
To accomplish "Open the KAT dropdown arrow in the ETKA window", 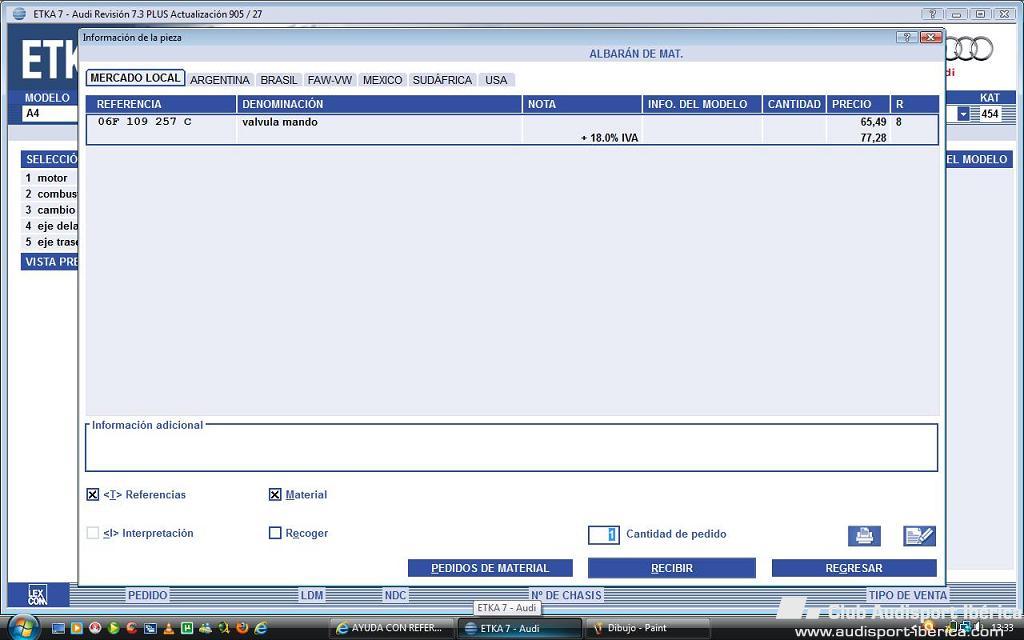I will (x=963, y=114).
